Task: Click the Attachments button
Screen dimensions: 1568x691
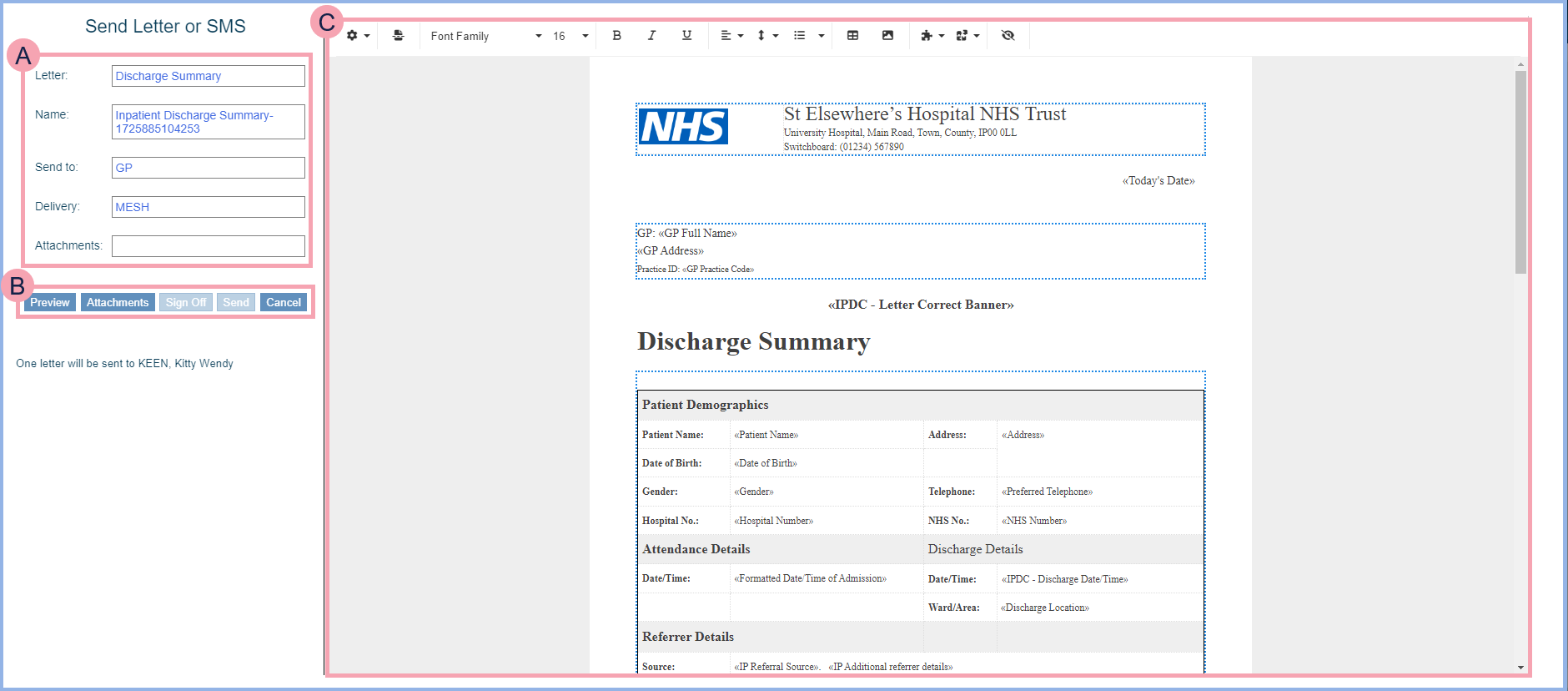Action: tap(118, 302)
